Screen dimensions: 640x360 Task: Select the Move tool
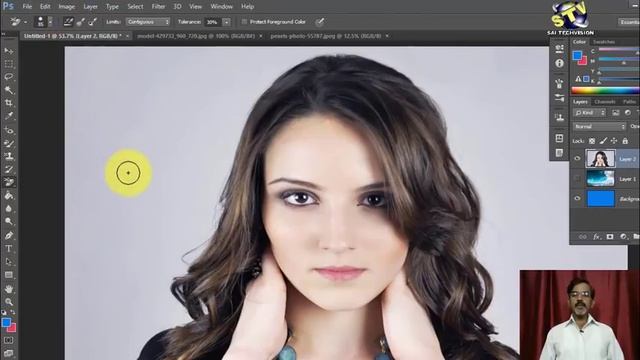[x=9, y=51]
